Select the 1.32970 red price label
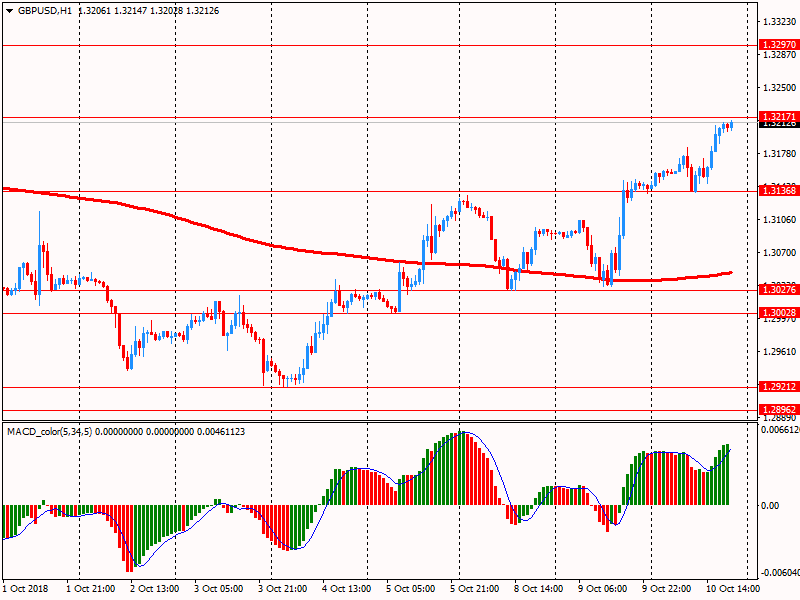The height and width of the screenshot is (600, 800). 778,45
